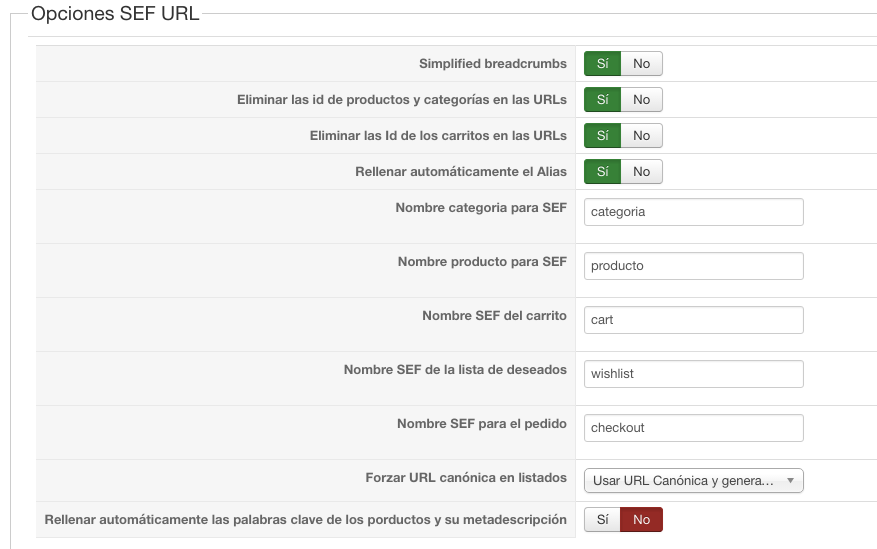Set No for Eliminar Id de los carritos

point(642,135)
